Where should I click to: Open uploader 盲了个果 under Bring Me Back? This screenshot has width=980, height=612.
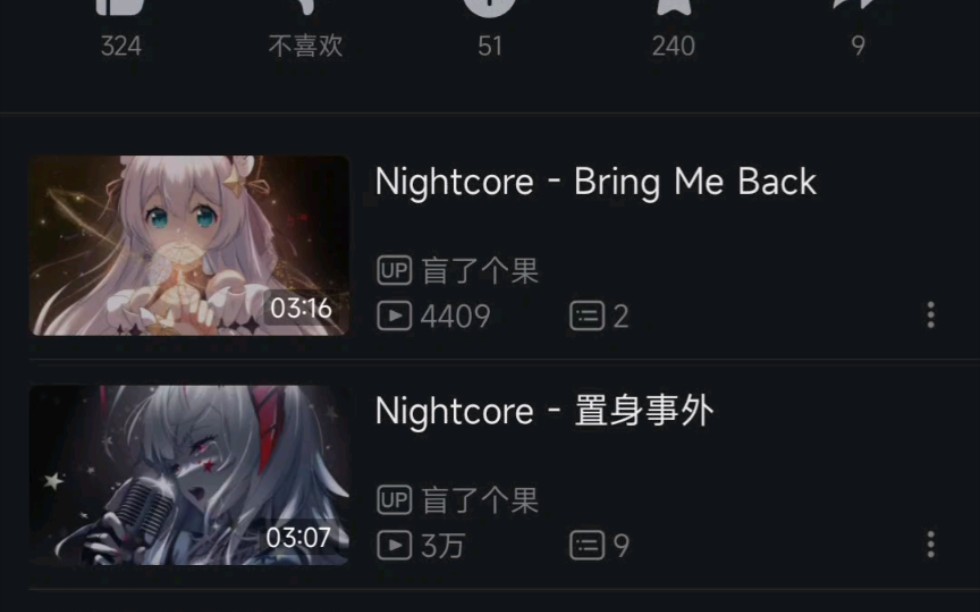(480, 271)
